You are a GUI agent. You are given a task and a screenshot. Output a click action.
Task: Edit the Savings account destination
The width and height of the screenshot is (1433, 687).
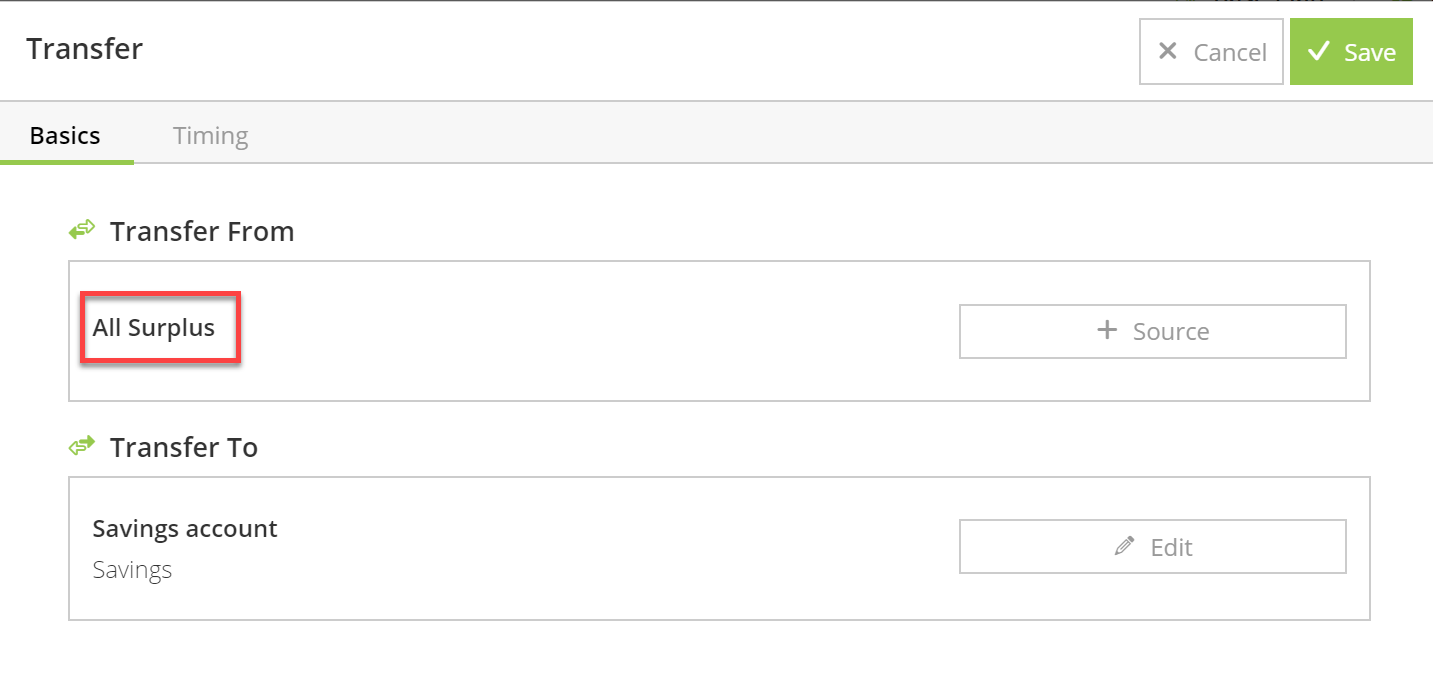(x=1152, y=546)
